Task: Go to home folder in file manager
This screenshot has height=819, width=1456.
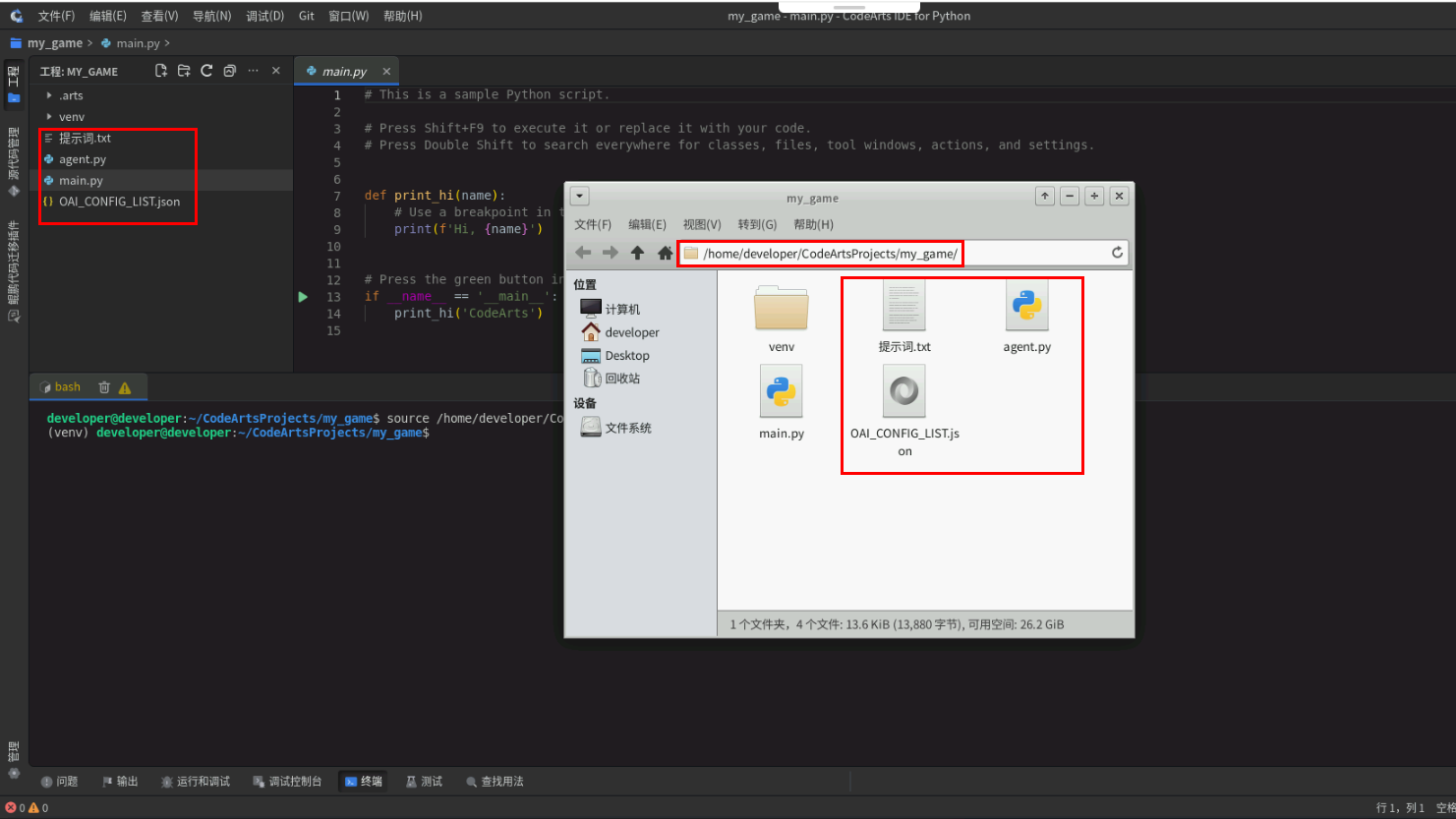Action: pyautogui.click(x=665, y=253)
